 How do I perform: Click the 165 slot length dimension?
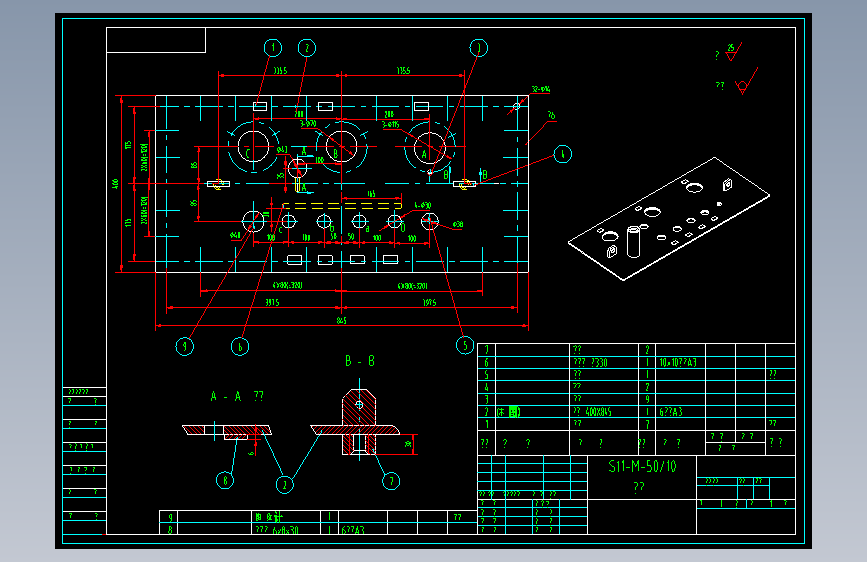point(371,194)
